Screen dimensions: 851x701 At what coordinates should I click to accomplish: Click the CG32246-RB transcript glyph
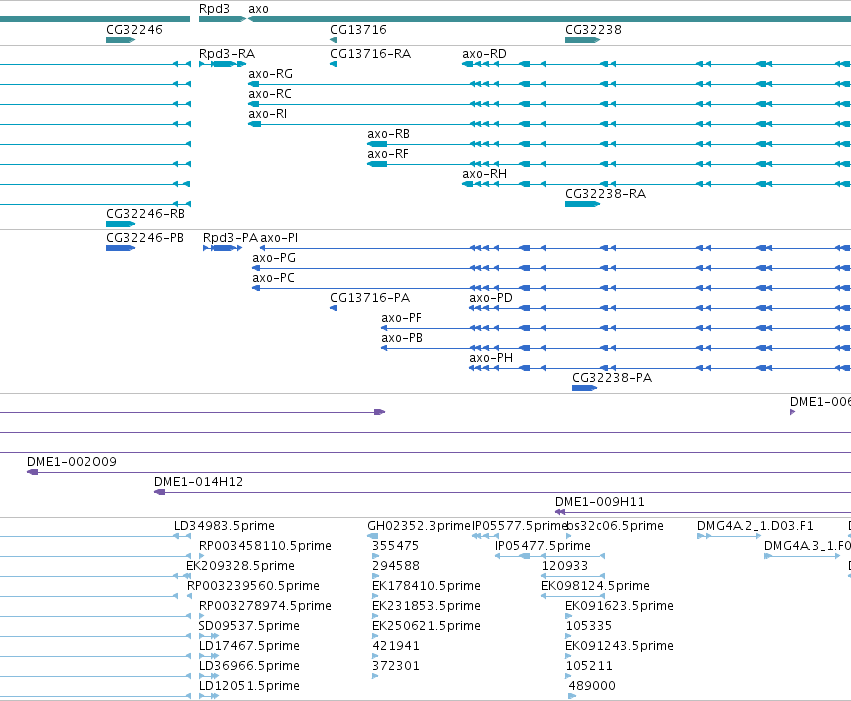click(x=120, y=224)
